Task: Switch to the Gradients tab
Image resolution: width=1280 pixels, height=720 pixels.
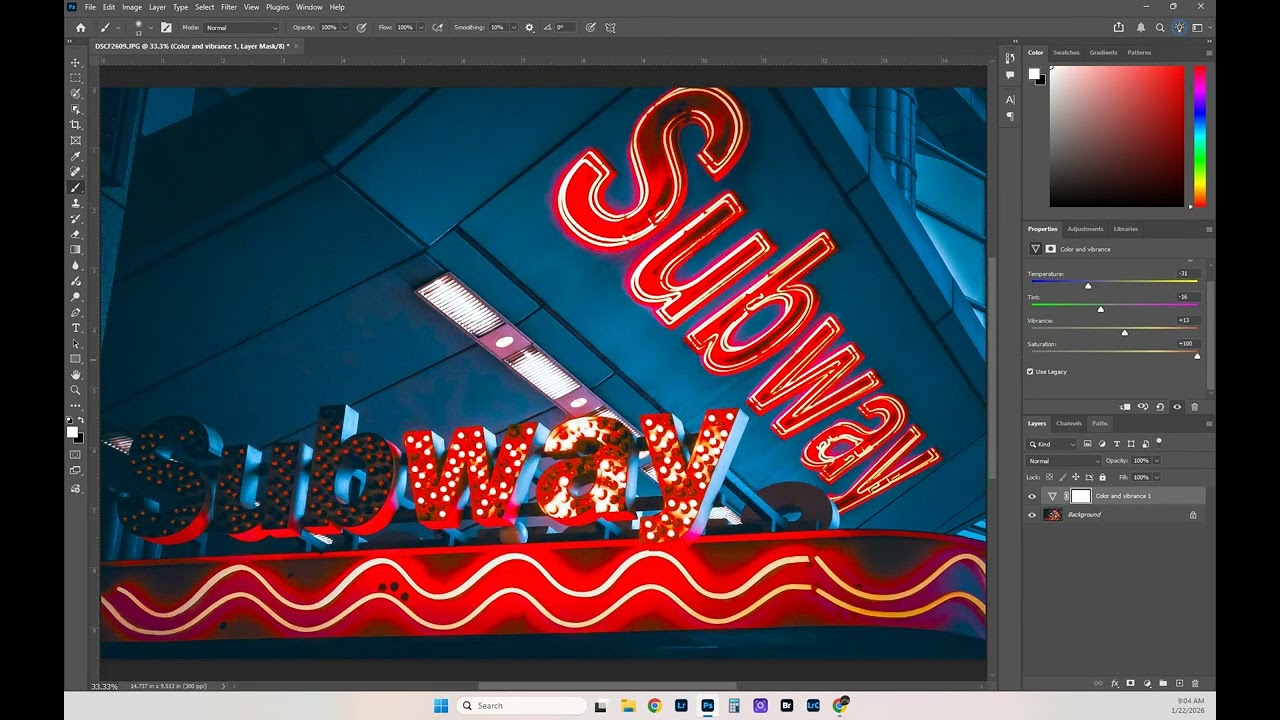Action: (x=1103, y=52)
